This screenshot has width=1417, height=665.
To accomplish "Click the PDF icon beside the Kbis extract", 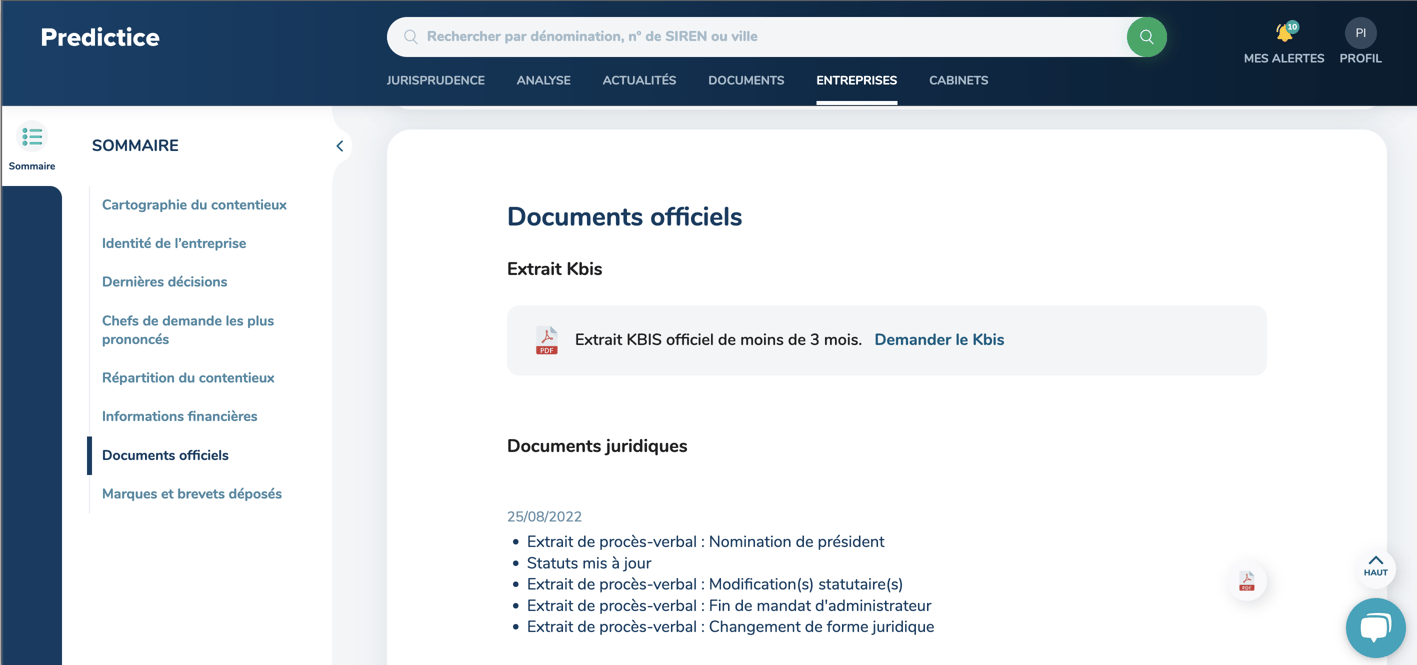I will 545,340.
